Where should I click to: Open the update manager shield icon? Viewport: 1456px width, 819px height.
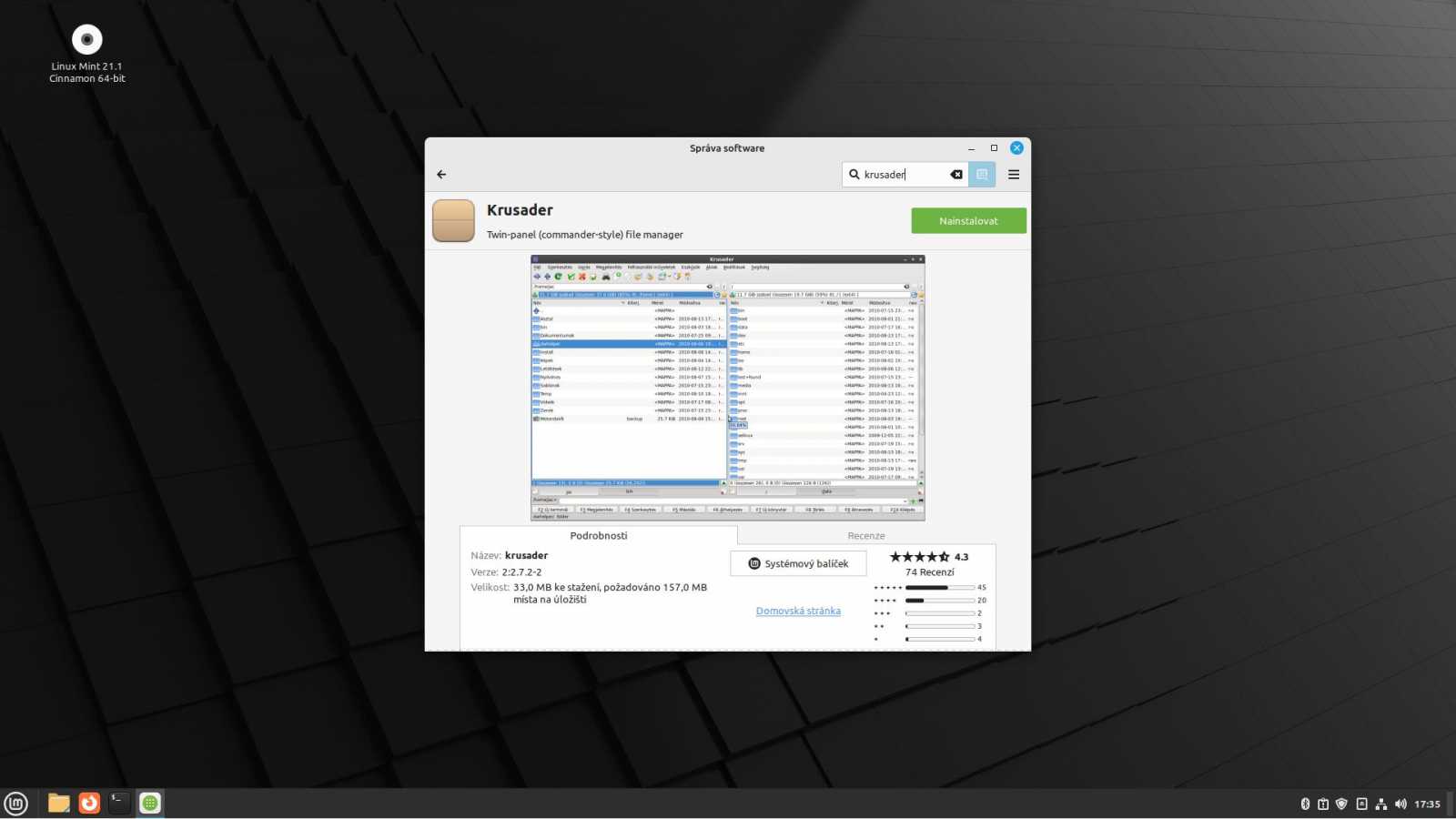[x=1341, y=804]
